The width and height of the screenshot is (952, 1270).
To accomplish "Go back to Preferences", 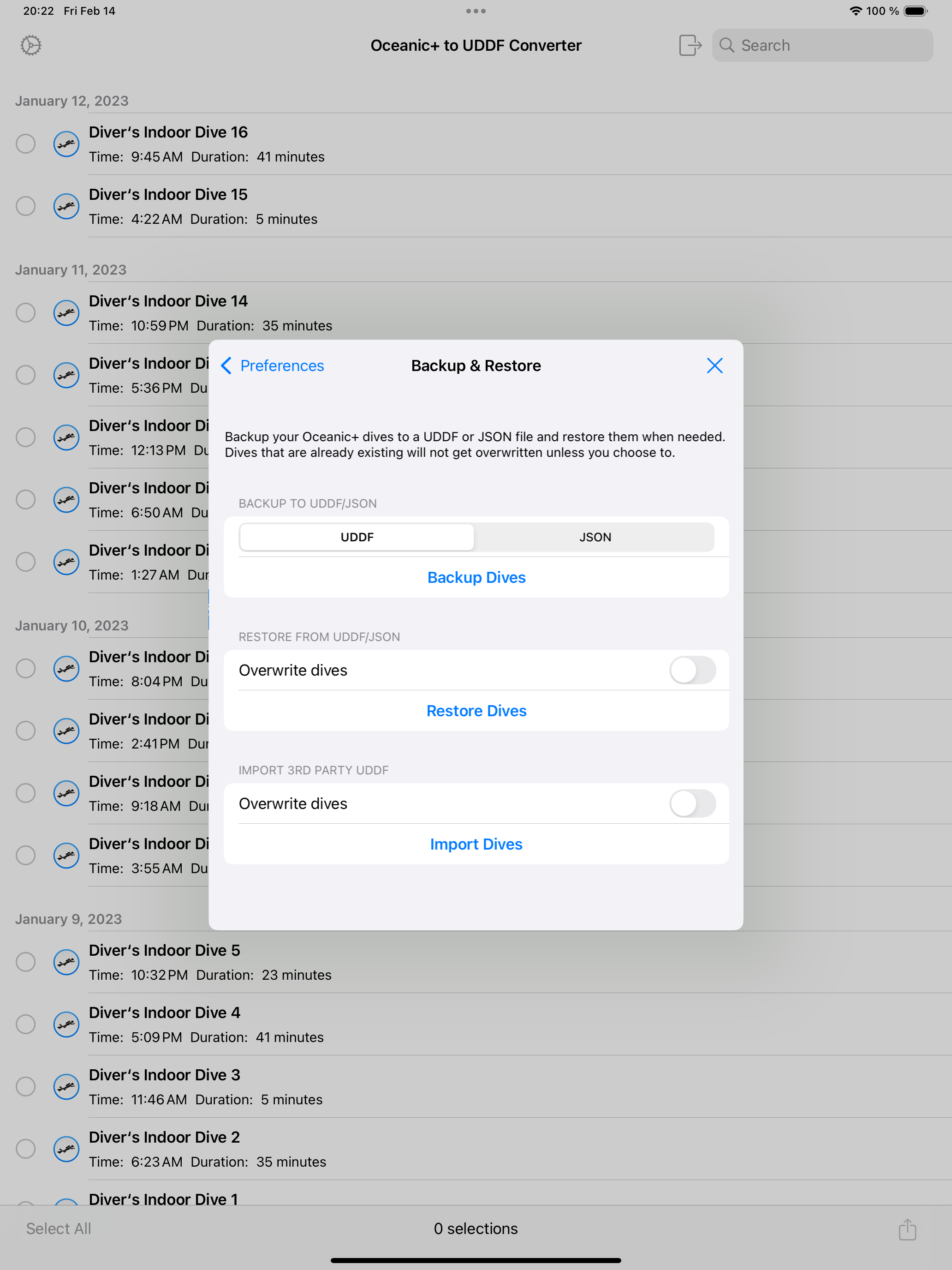I will (x=273, y=366).
